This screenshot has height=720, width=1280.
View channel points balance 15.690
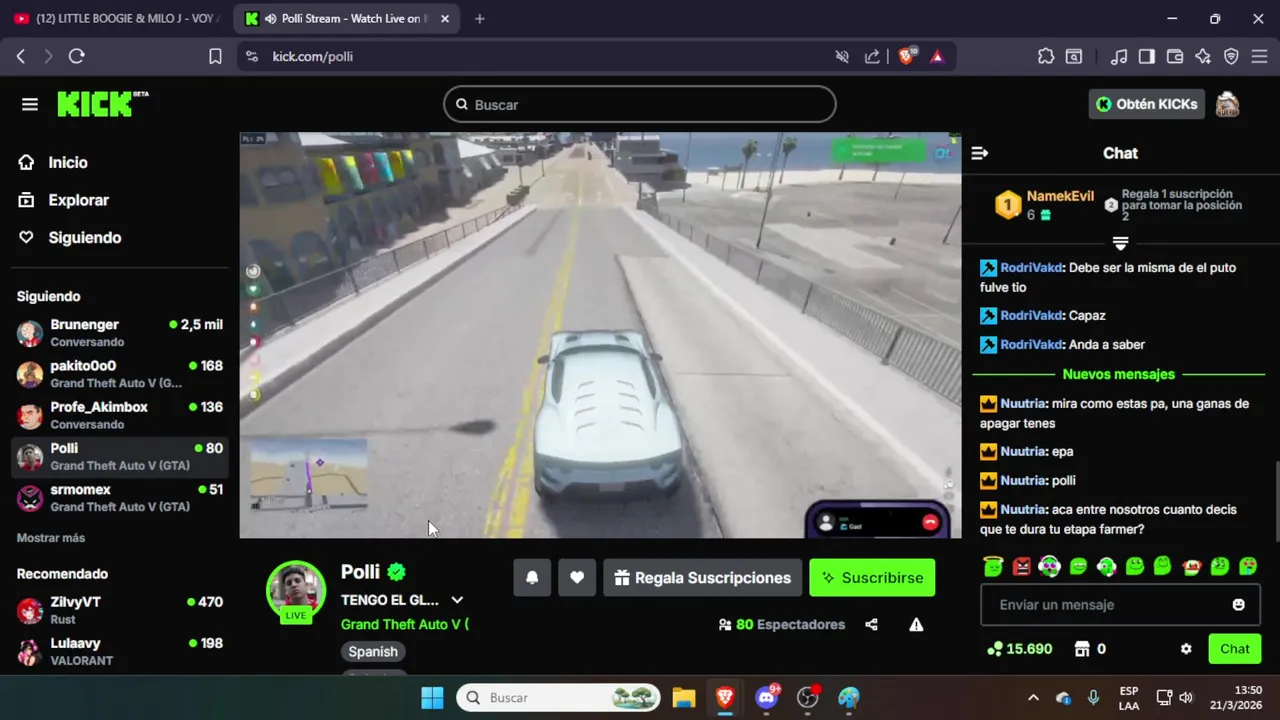1019,649
